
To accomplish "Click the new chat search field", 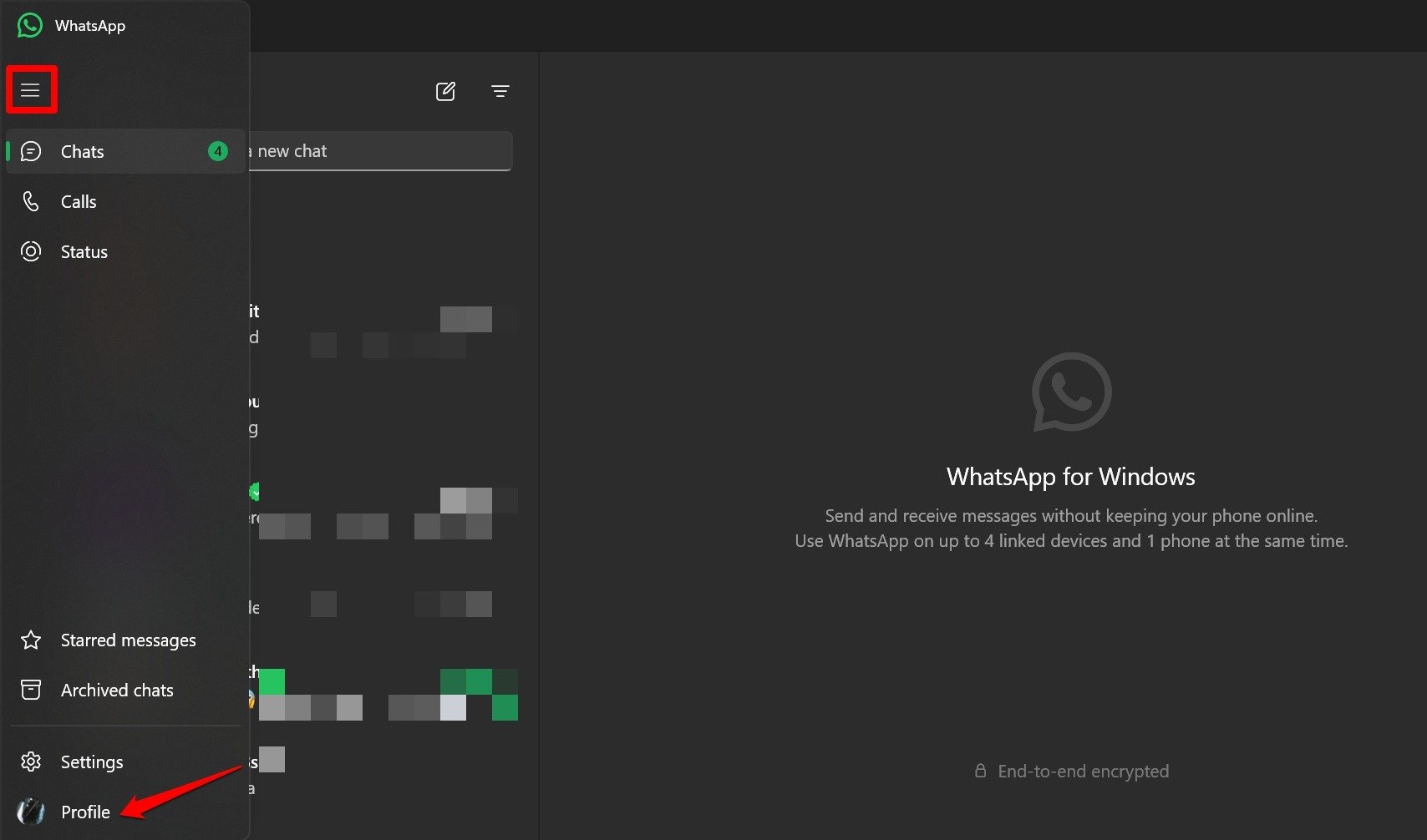I will pos(376,151).
